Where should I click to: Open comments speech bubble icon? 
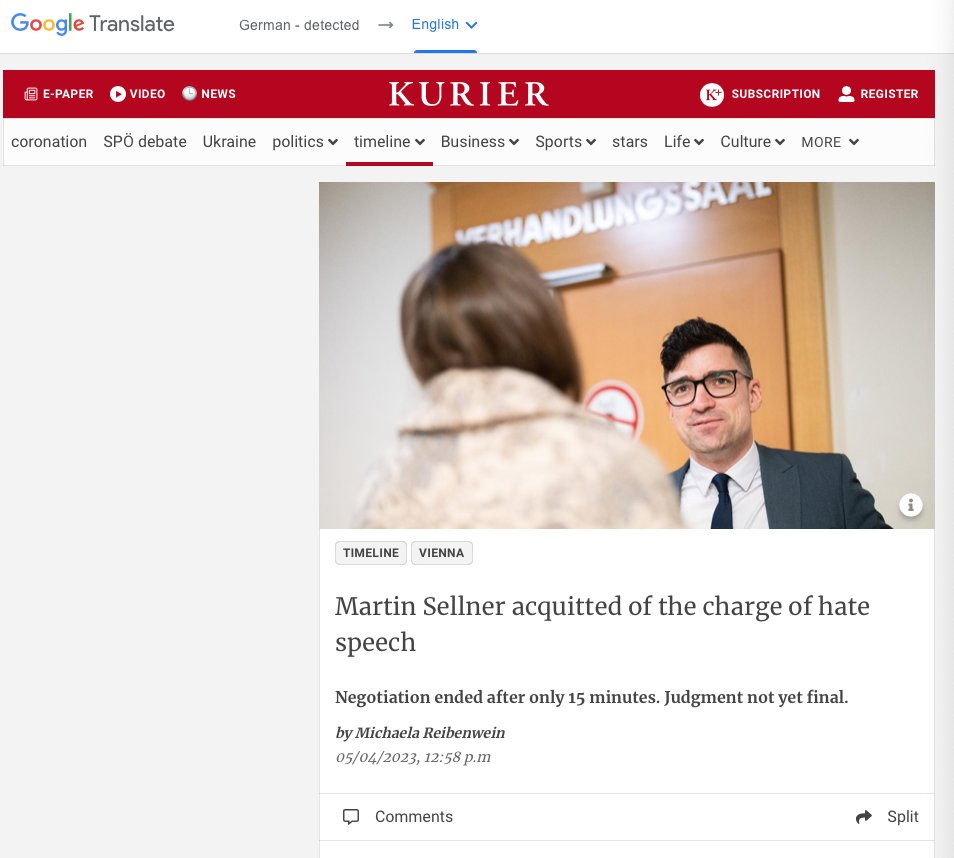pyautogui.click(x=351, y=816)
